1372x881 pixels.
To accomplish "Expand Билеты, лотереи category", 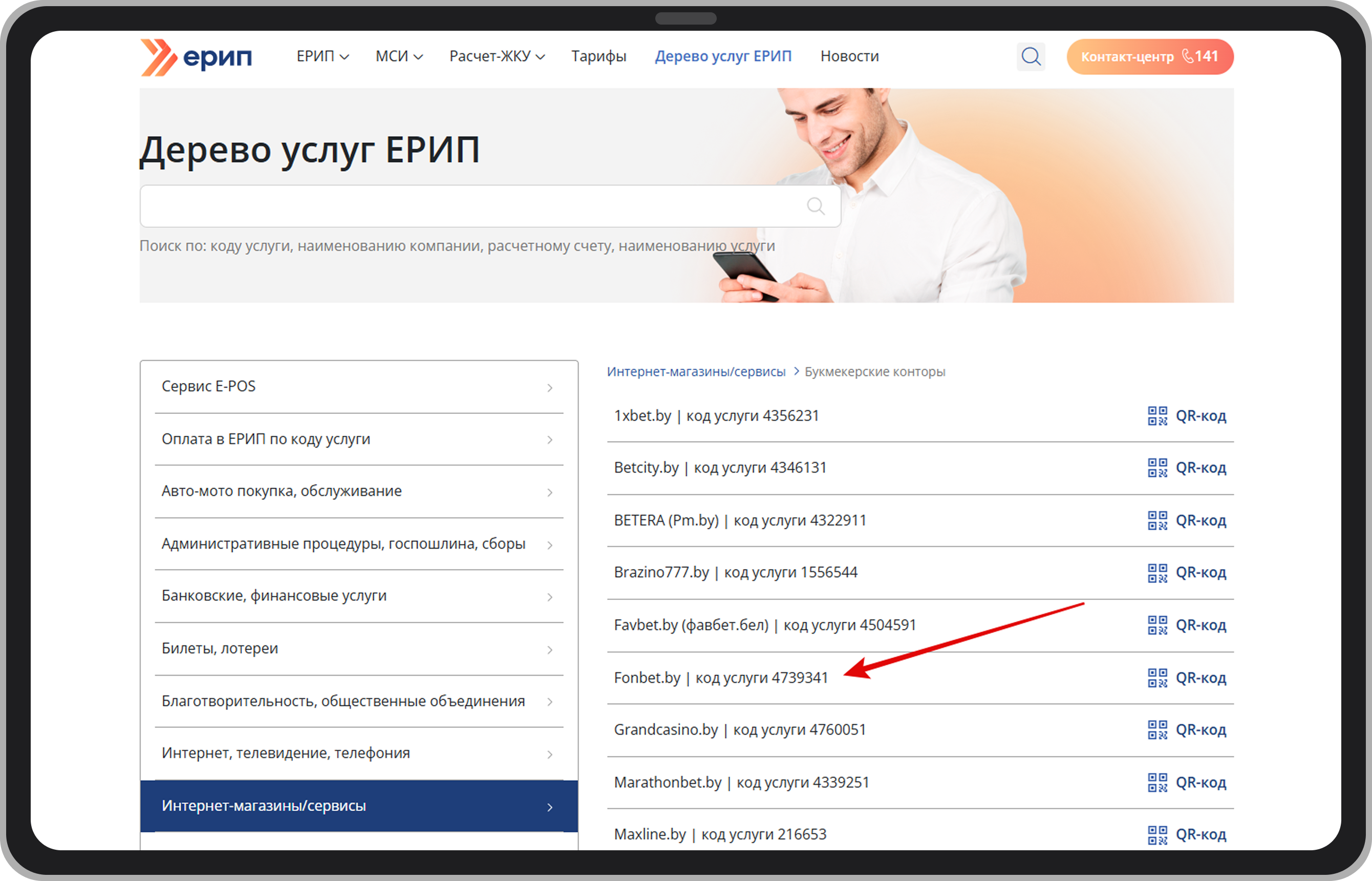I will [358, 649].
